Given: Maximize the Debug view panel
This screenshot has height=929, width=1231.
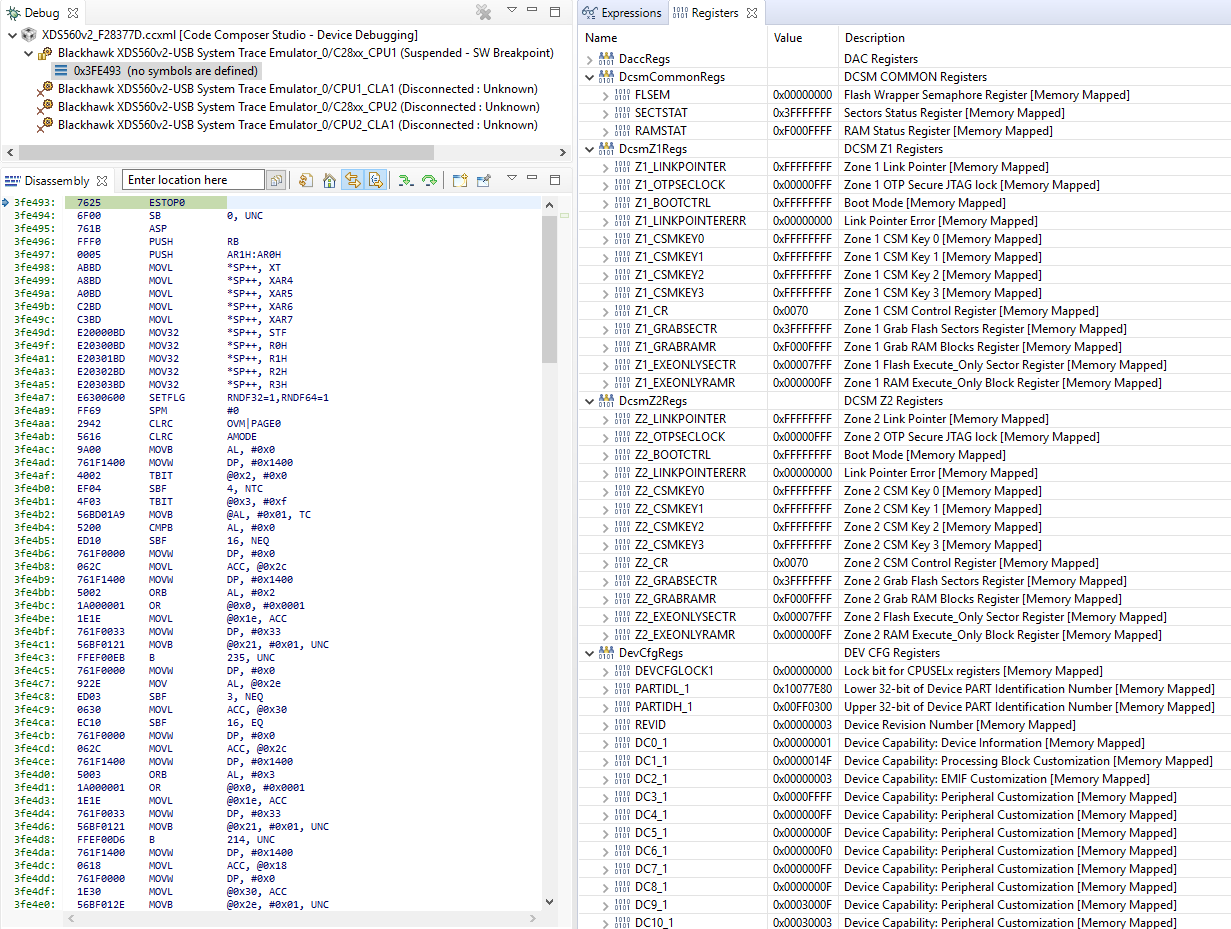Looking at the screenshot, I should pos(555,12).
